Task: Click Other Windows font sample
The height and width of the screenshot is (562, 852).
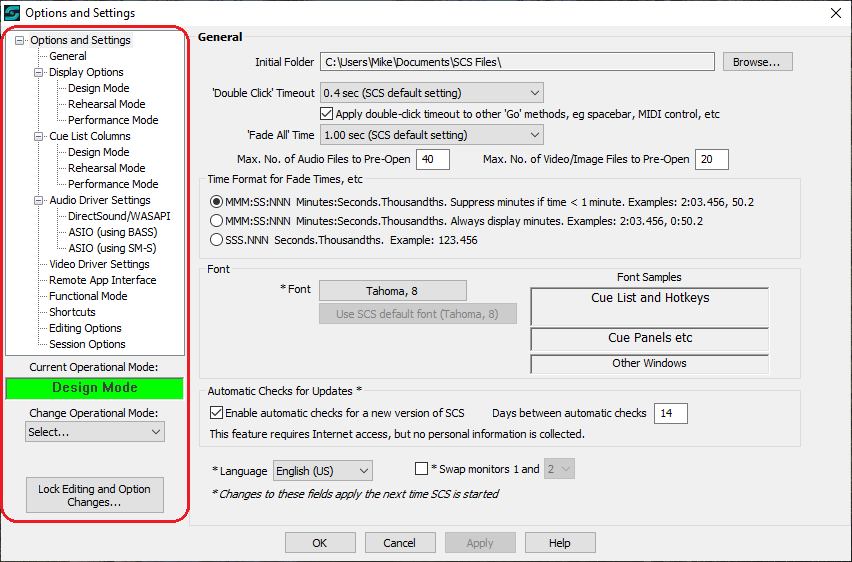Action: pos(650,364)
